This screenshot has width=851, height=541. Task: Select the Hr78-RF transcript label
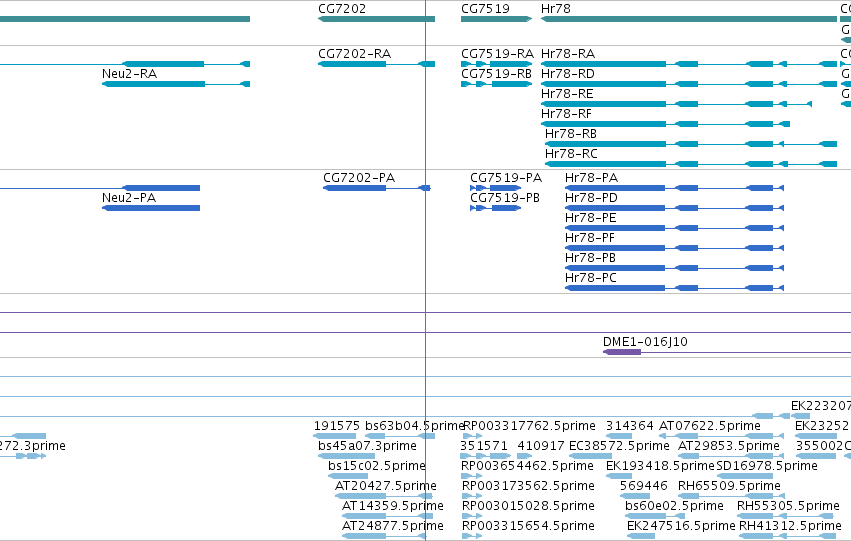(x=566, y=114)
